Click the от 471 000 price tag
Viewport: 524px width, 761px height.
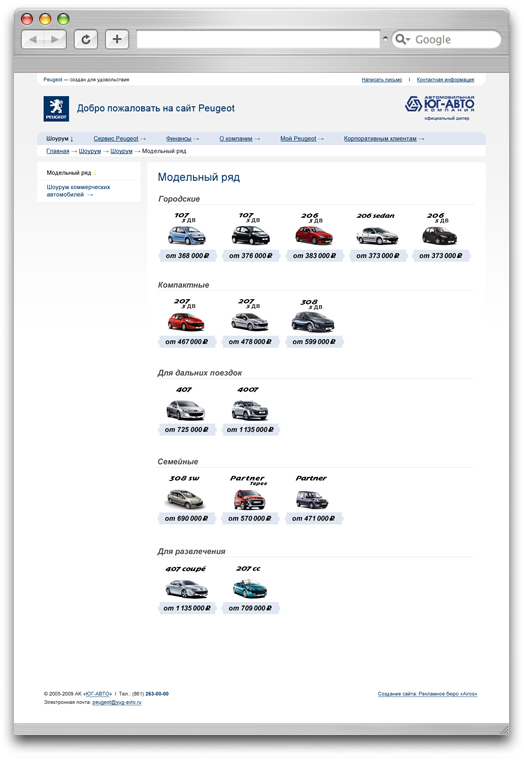[x=313, y=519]
